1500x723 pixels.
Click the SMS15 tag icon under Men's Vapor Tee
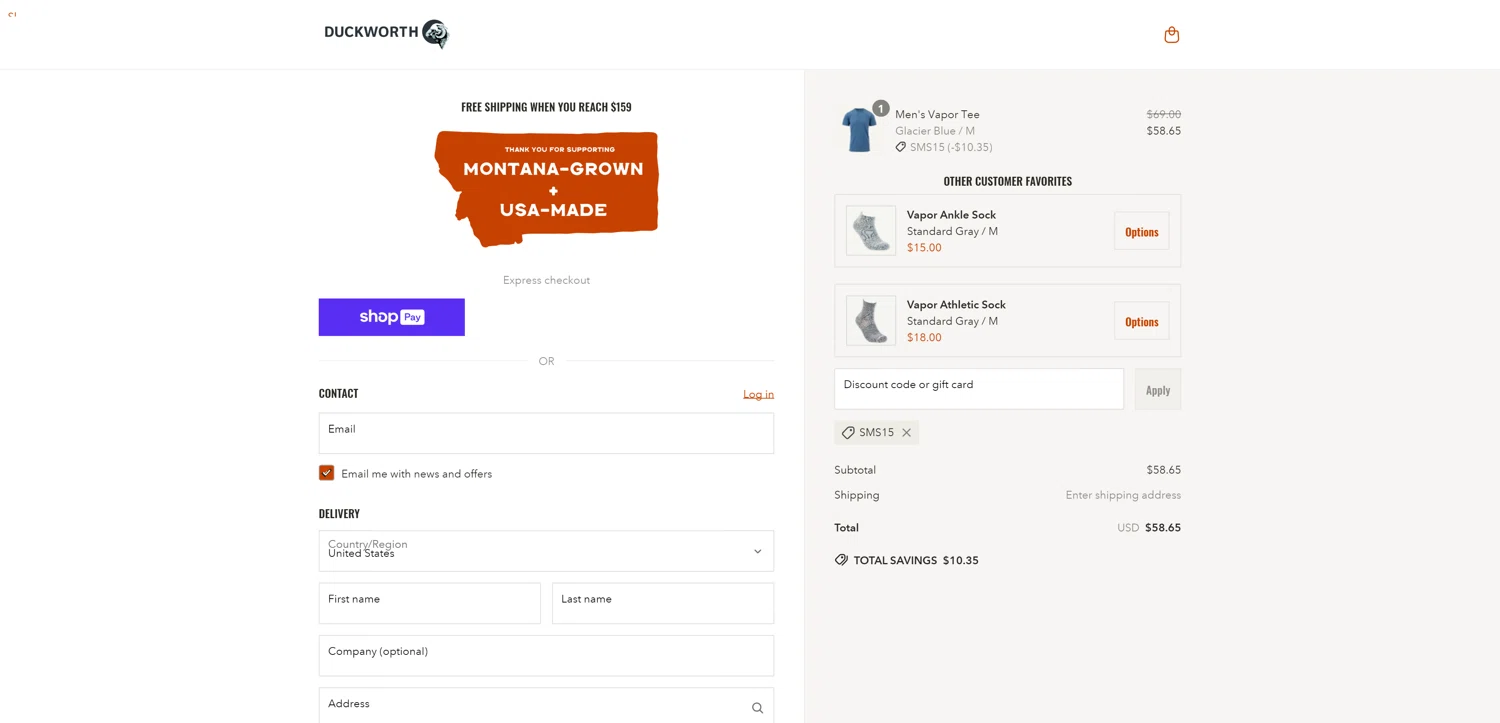[900, 147]
